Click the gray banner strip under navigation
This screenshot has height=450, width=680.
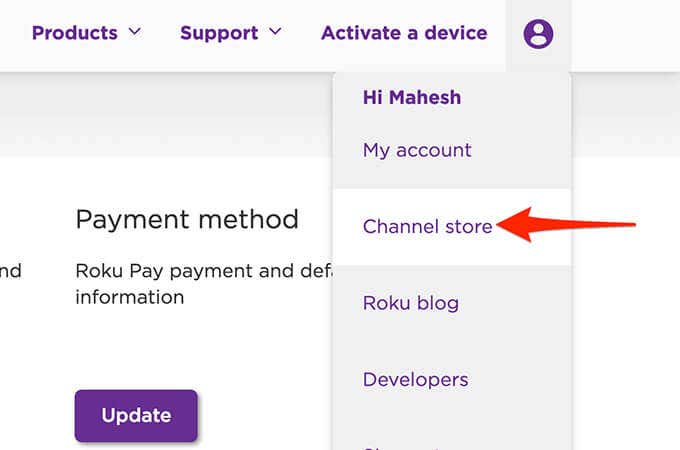(160, 115)
